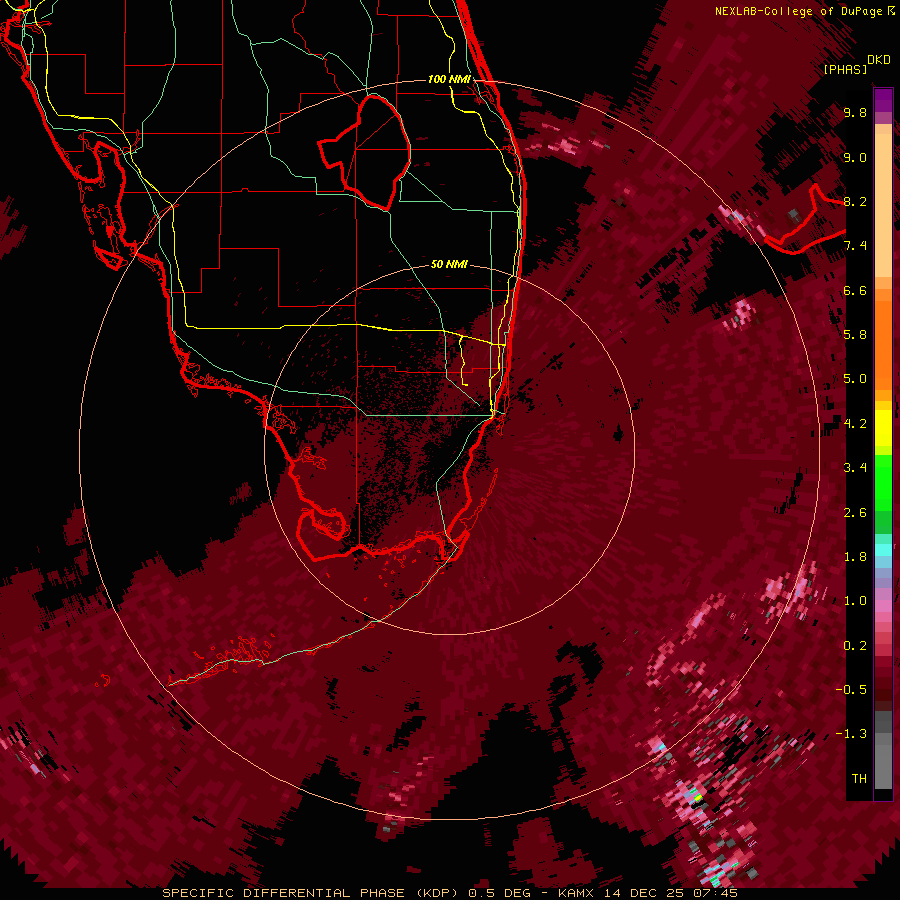Click the 100 NMI range ring label
This screenshot has height=900, width=900.
coord(449,79)
